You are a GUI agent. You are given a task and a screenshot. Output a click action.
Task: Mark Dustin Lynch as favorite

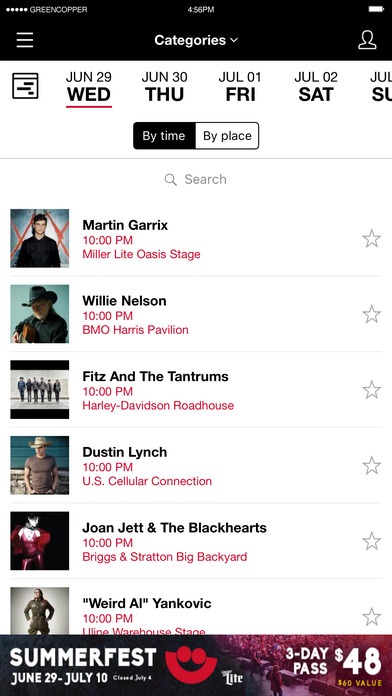[372, 466]
